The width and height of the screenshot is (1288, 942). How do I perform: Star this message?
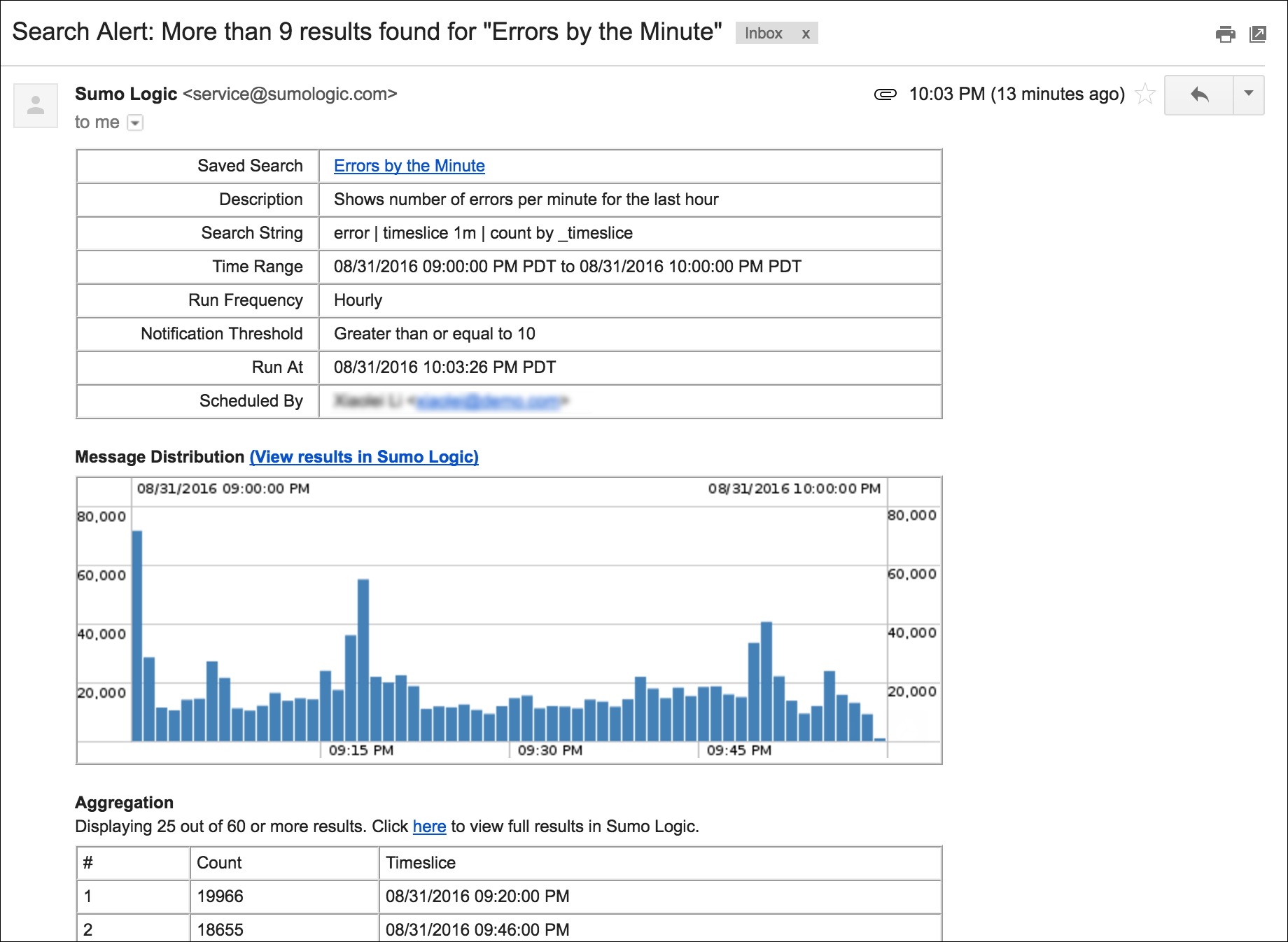[1145, 94]
